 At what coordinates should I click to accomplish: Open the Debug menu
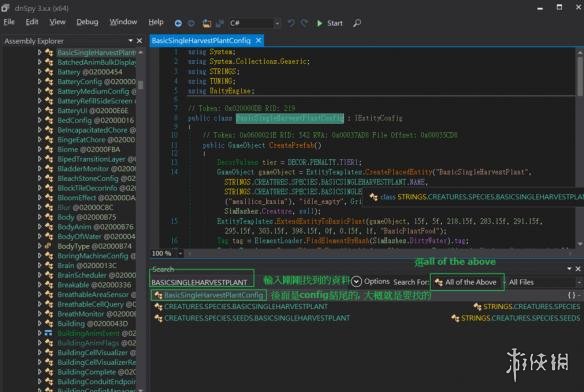click(x=87, y=22)
